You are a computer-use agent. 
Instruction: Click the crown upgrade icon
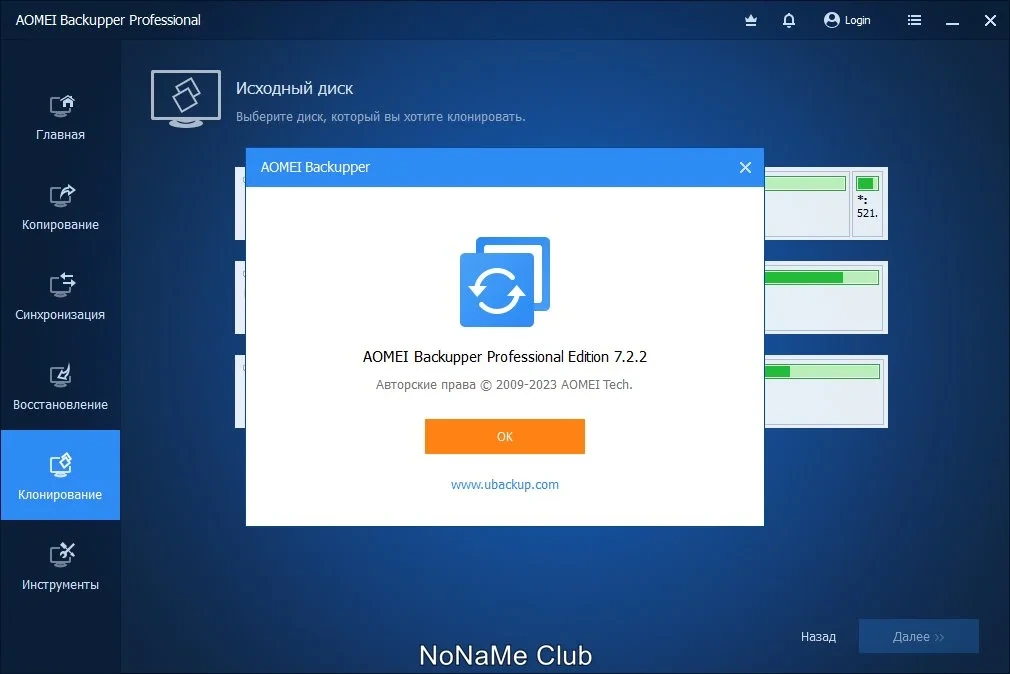[751, 21]
